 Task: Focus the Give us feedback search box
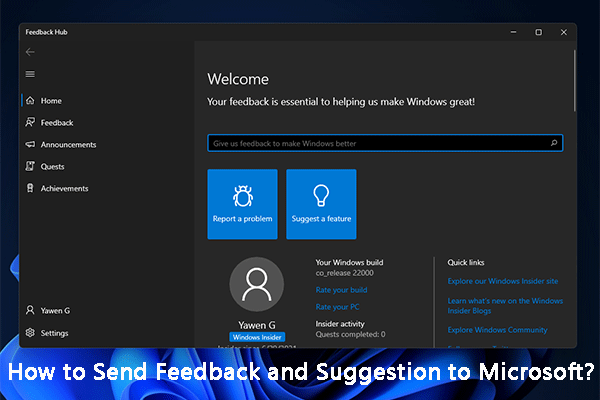(385, 143)
